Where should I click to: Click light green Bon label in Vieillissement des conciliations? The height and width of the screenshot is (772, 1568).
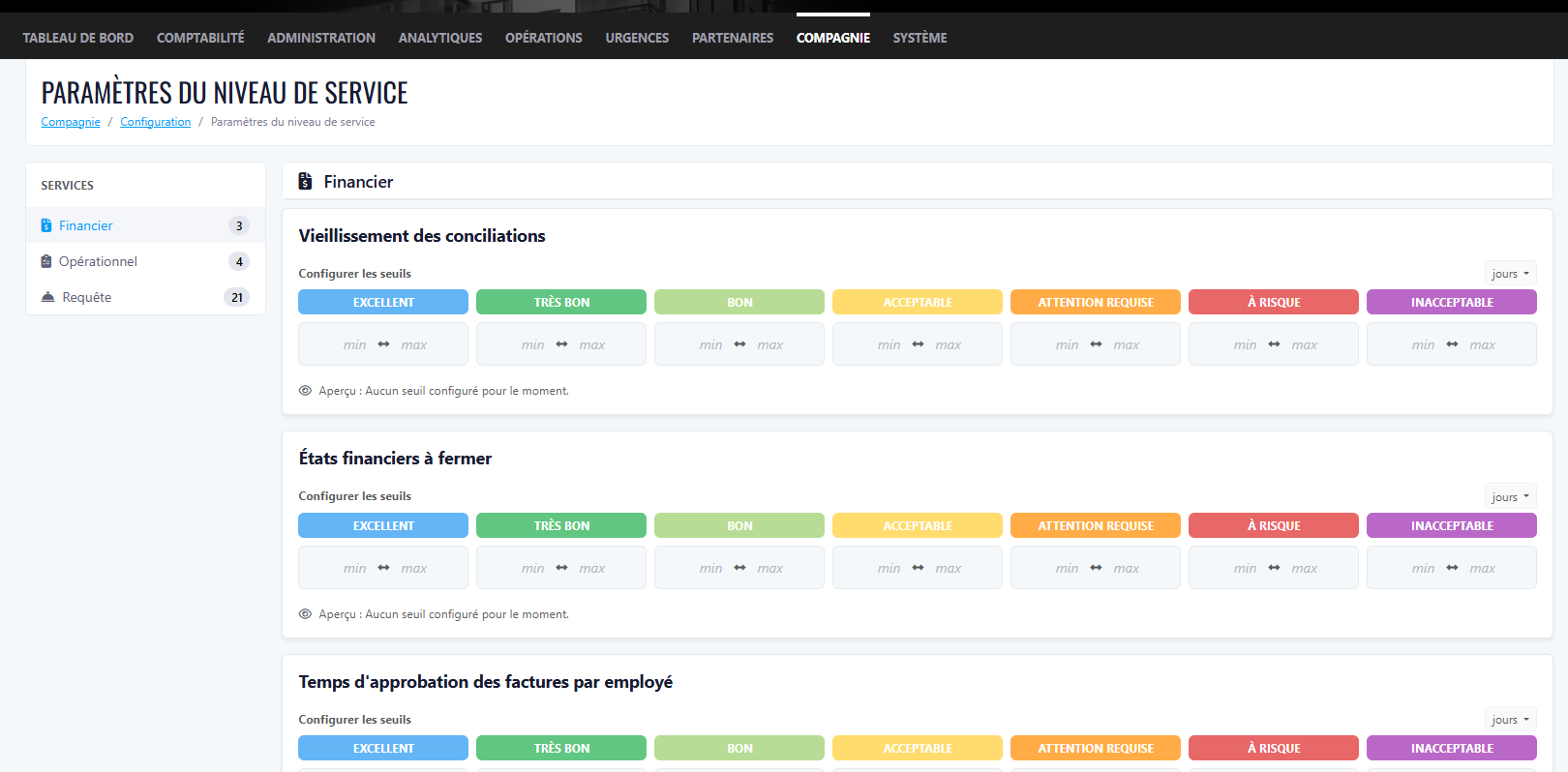coord(739,302)
